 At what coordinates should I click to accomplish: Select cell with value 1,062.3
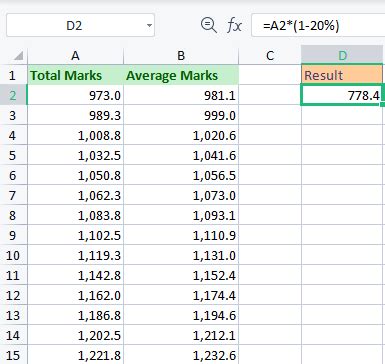tap(75, 195)
